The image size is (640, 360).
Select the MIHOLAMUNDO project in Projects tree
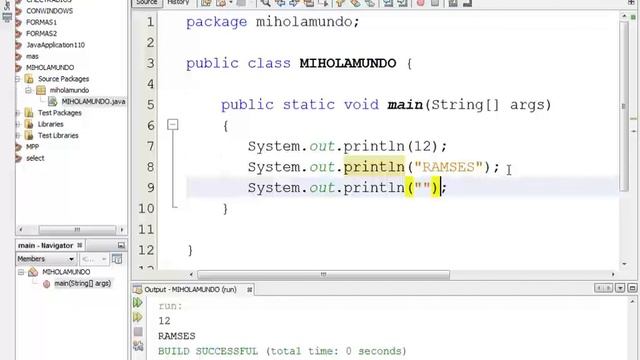[x=50, y=67]
